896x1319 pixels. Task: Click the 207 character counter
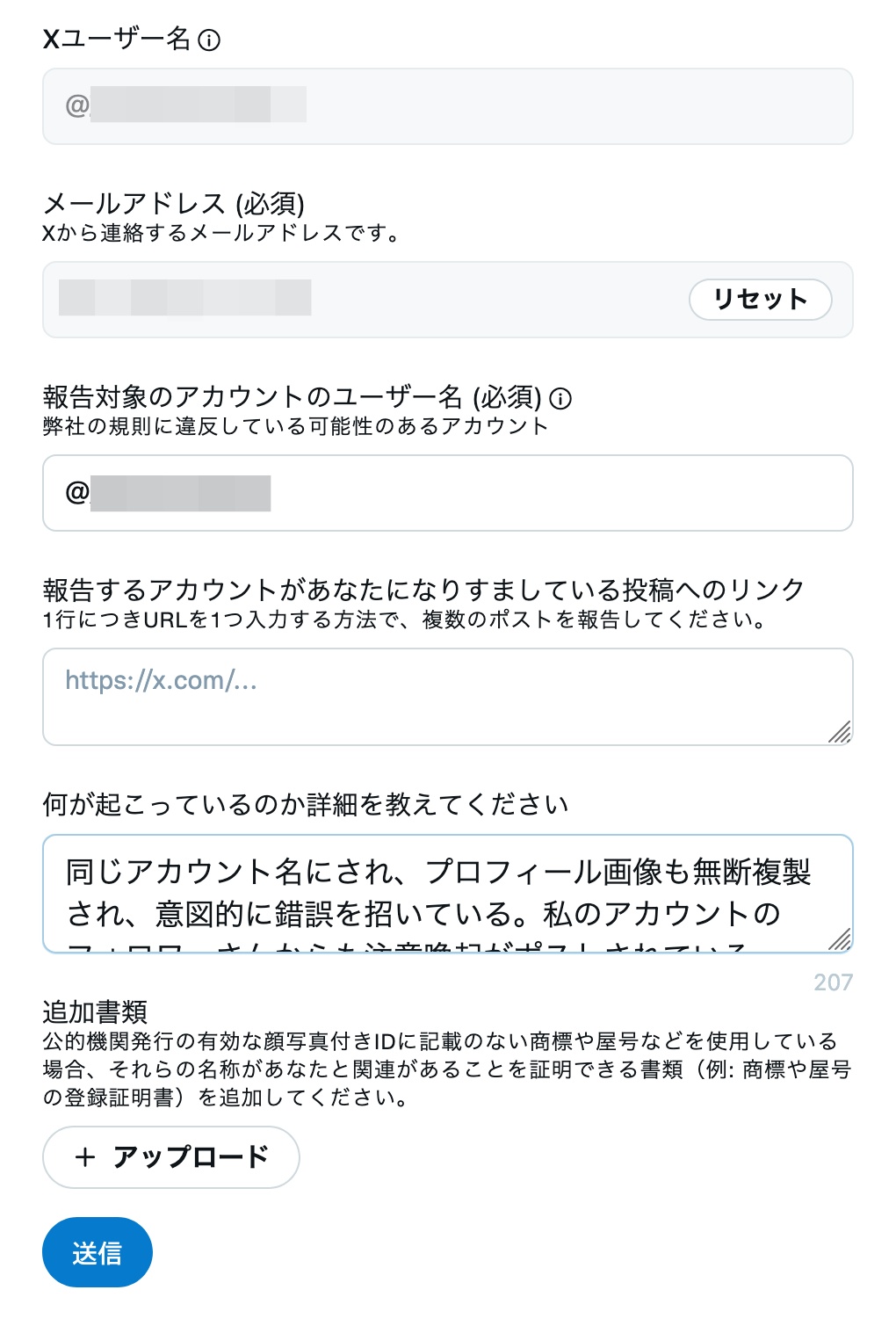(x=833, y=982)
